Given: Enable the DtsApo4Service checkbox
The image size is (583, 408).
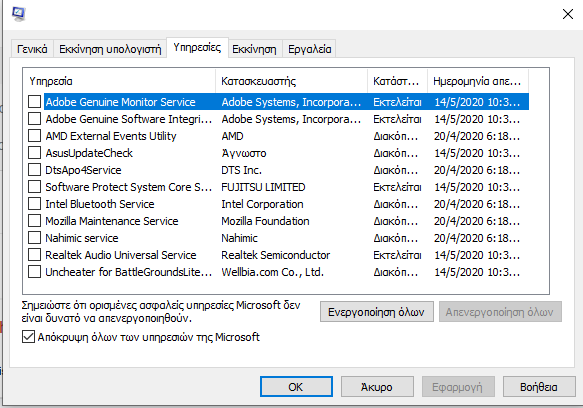Looking at the screenshot, I should 35,170.
